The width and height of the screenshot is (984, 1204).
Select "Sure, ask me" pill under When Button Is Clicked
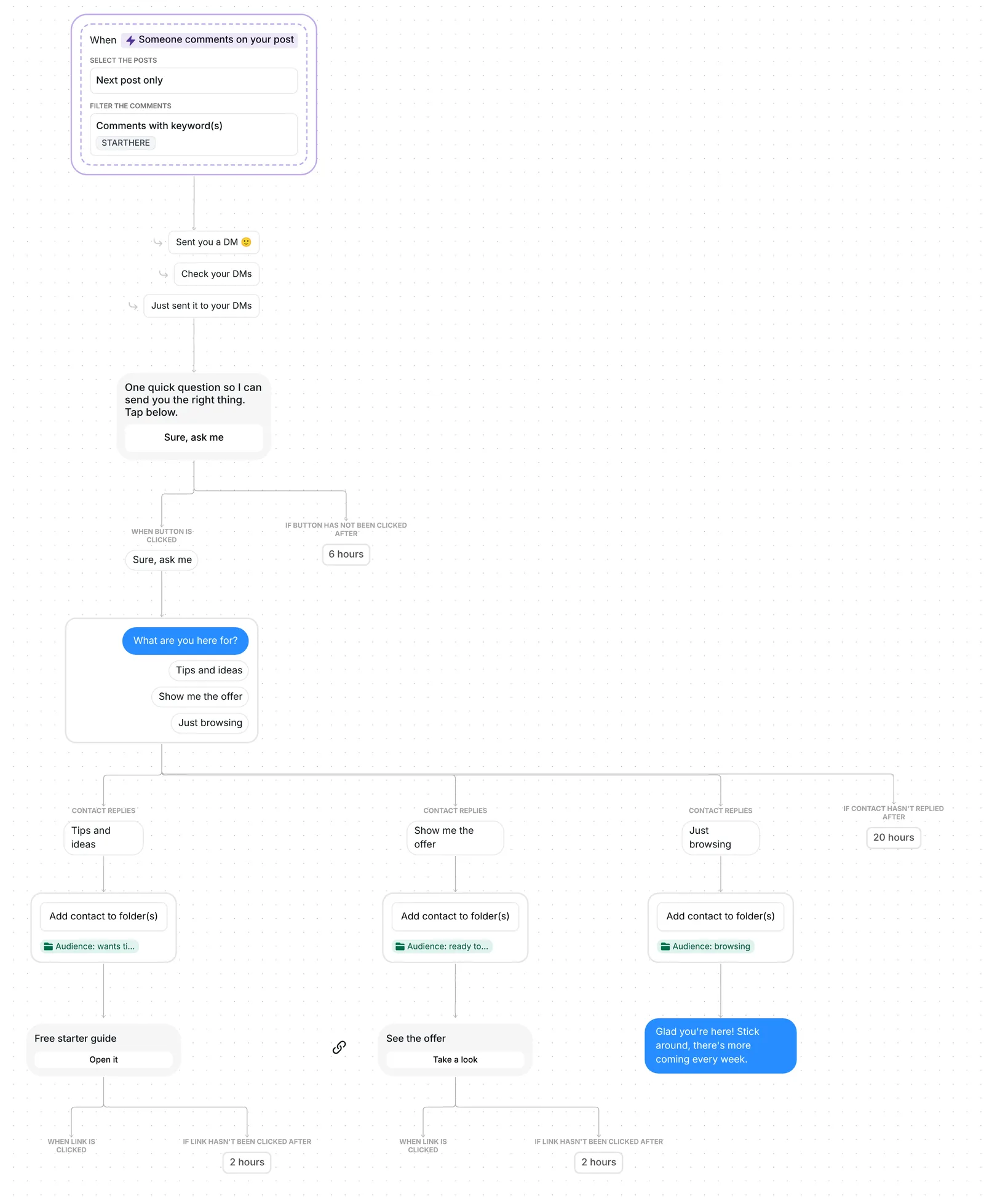(162, 560)
